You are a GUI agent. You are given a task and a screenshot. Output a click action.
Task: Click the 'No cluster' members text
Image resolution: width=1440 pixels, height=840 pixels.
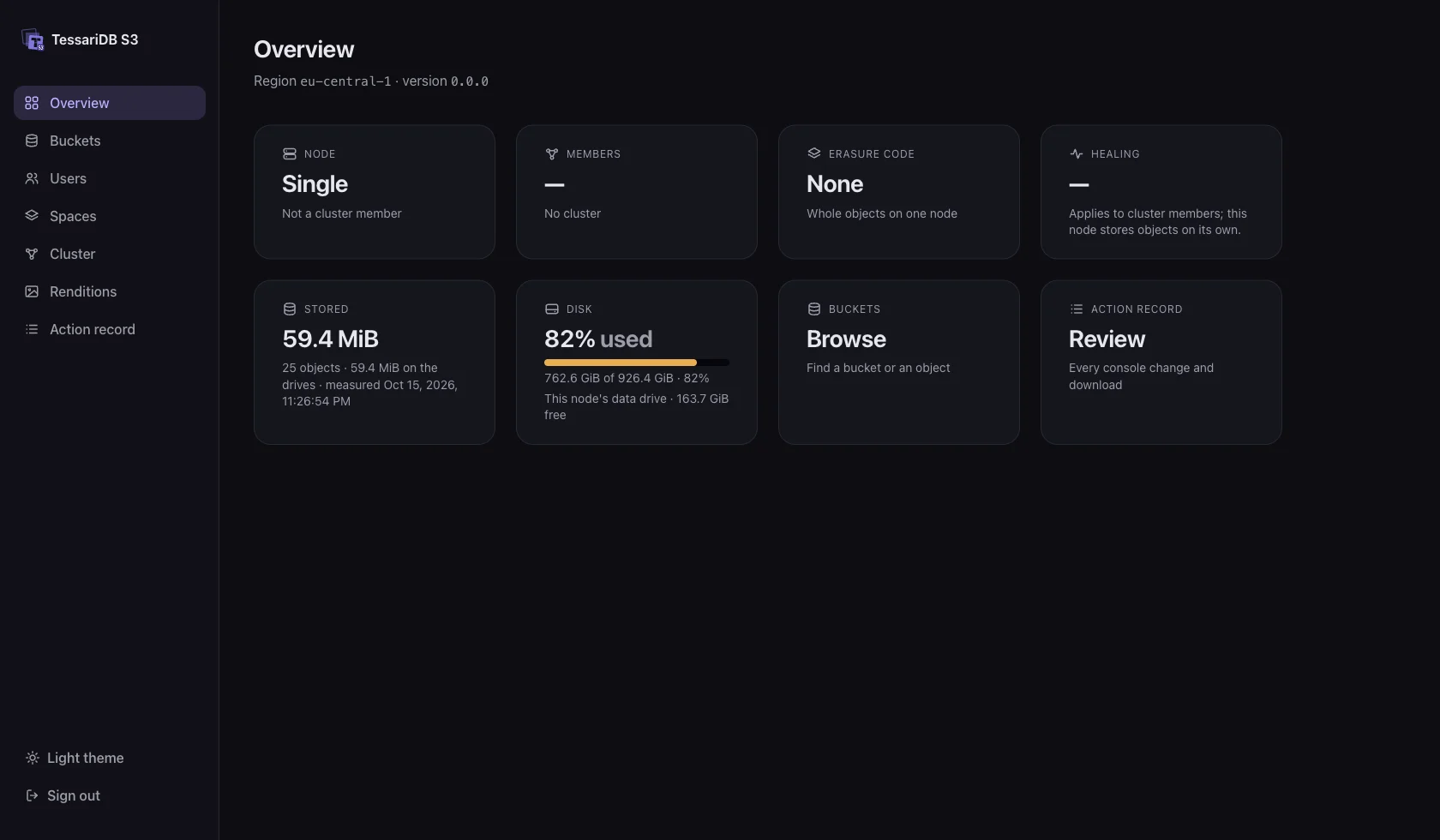pos(573,213)
